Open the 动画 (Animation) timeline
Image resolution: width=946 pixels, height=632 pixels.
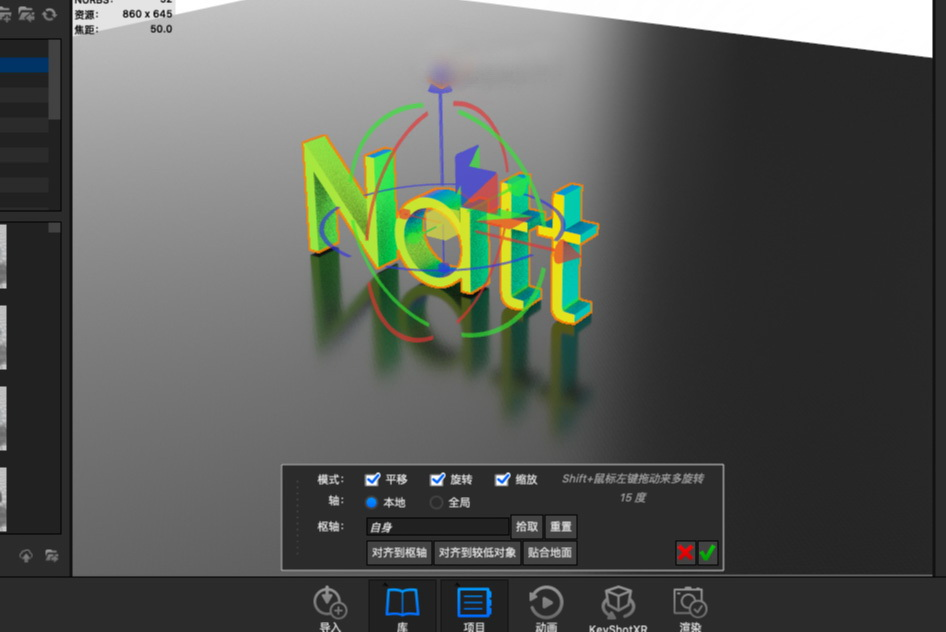coord(546,604)
